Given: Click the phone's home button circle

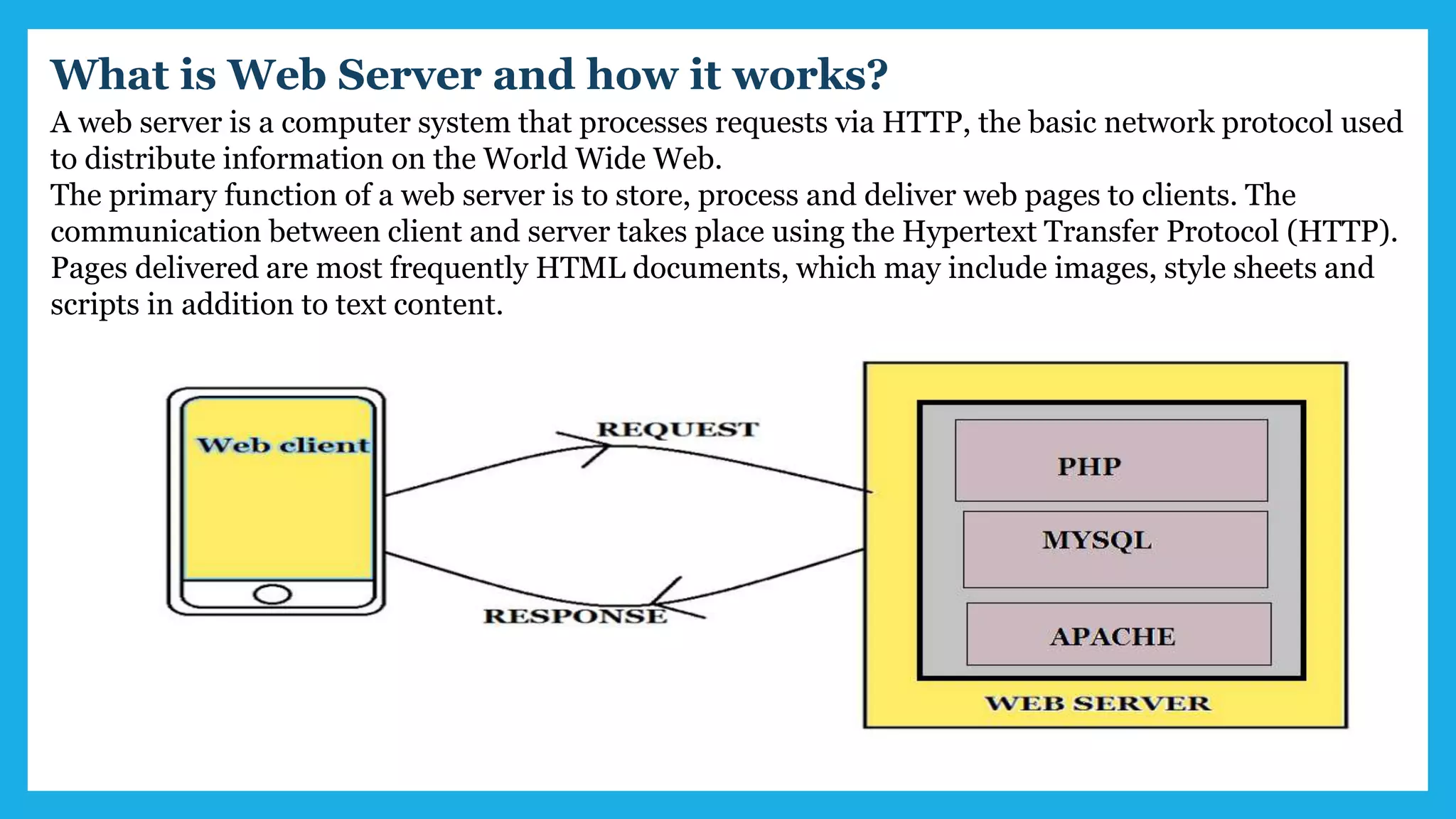Looking at the screenshot, I should pyautogui.click(x=272, y=594).
